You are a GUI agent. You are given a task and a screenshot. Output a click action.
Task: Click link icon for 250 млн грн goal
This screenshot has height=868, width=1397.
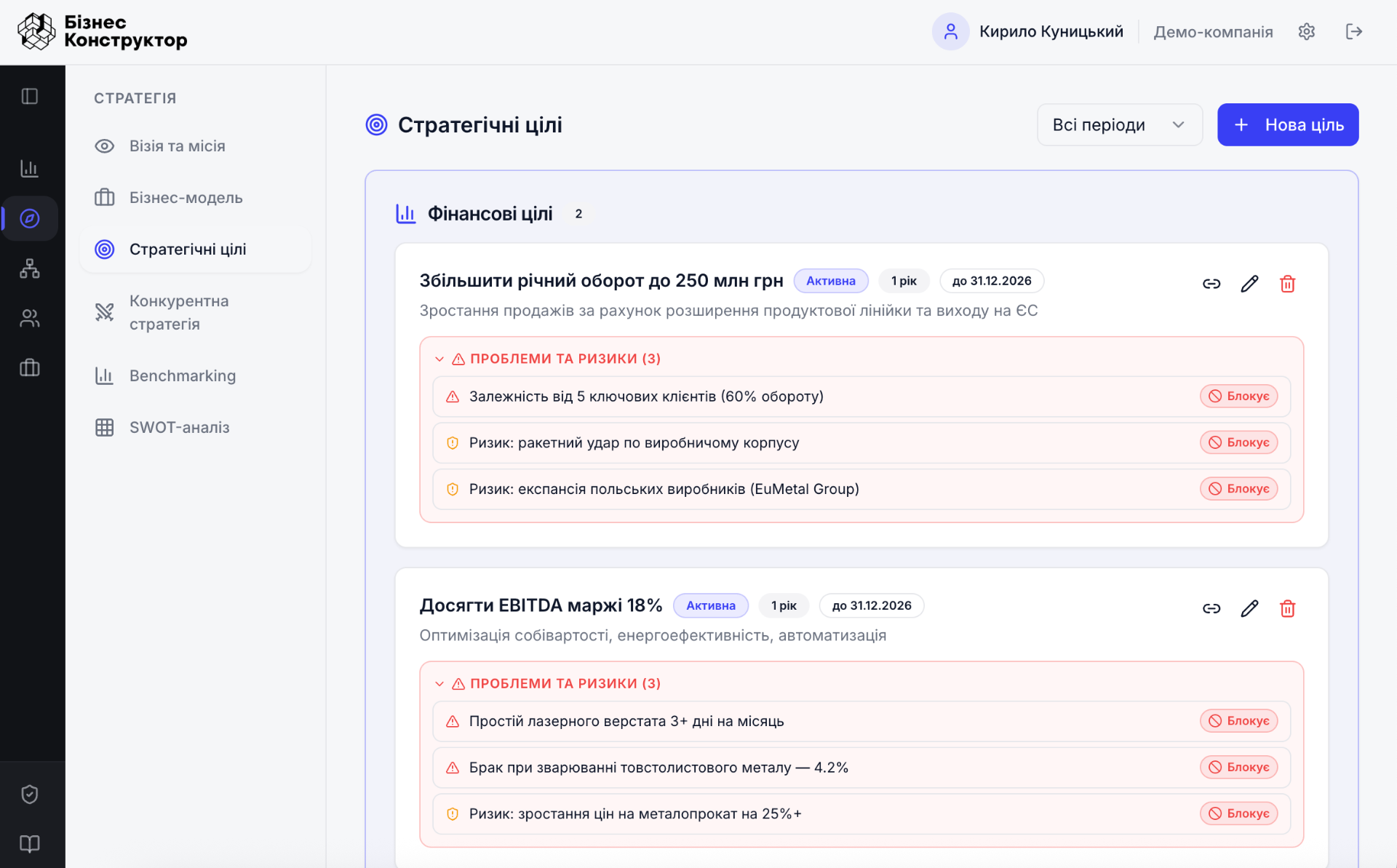click(1211, 284)
